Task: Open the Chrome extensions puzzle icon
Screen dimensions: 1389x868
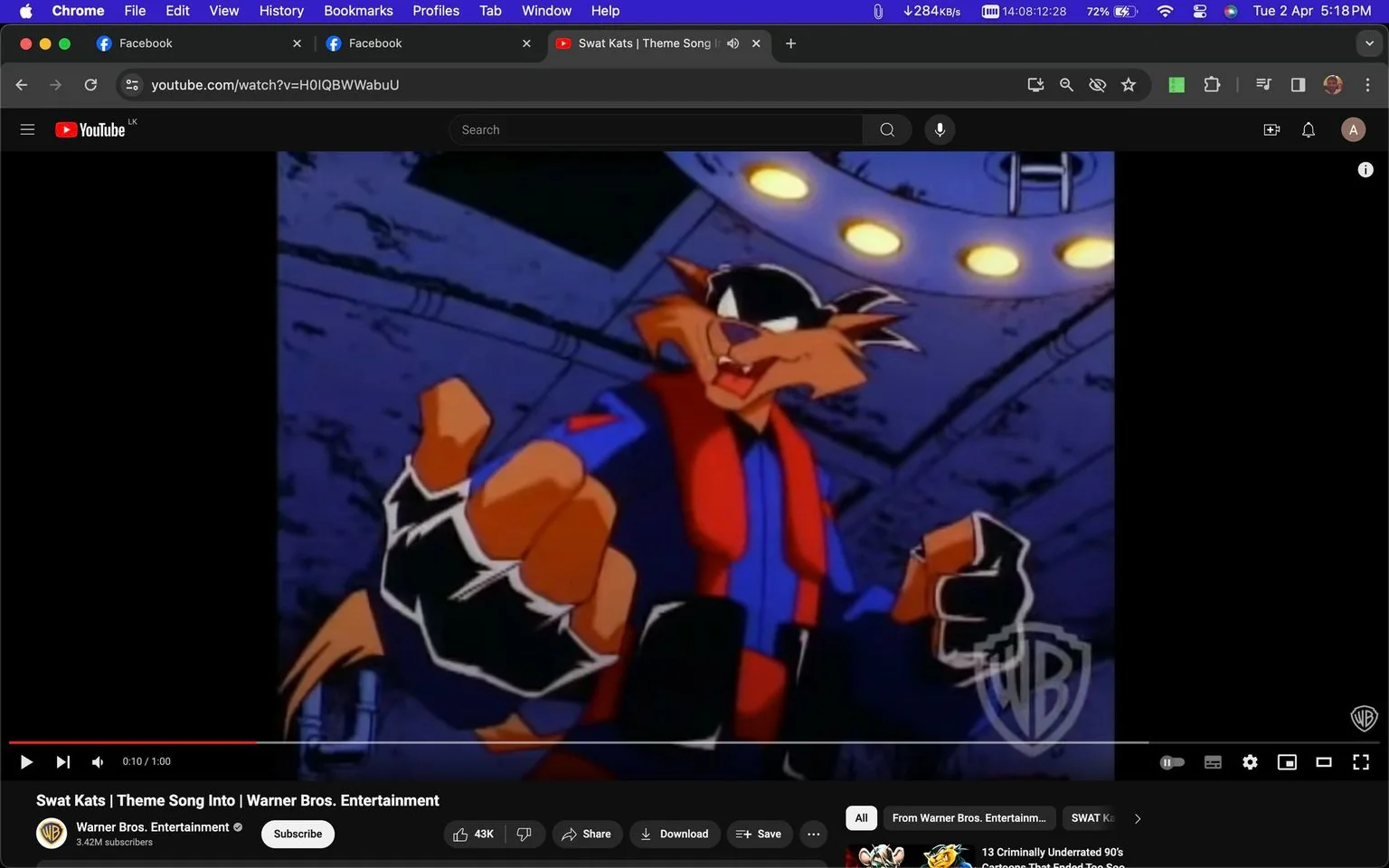Action: point(1212,85)
